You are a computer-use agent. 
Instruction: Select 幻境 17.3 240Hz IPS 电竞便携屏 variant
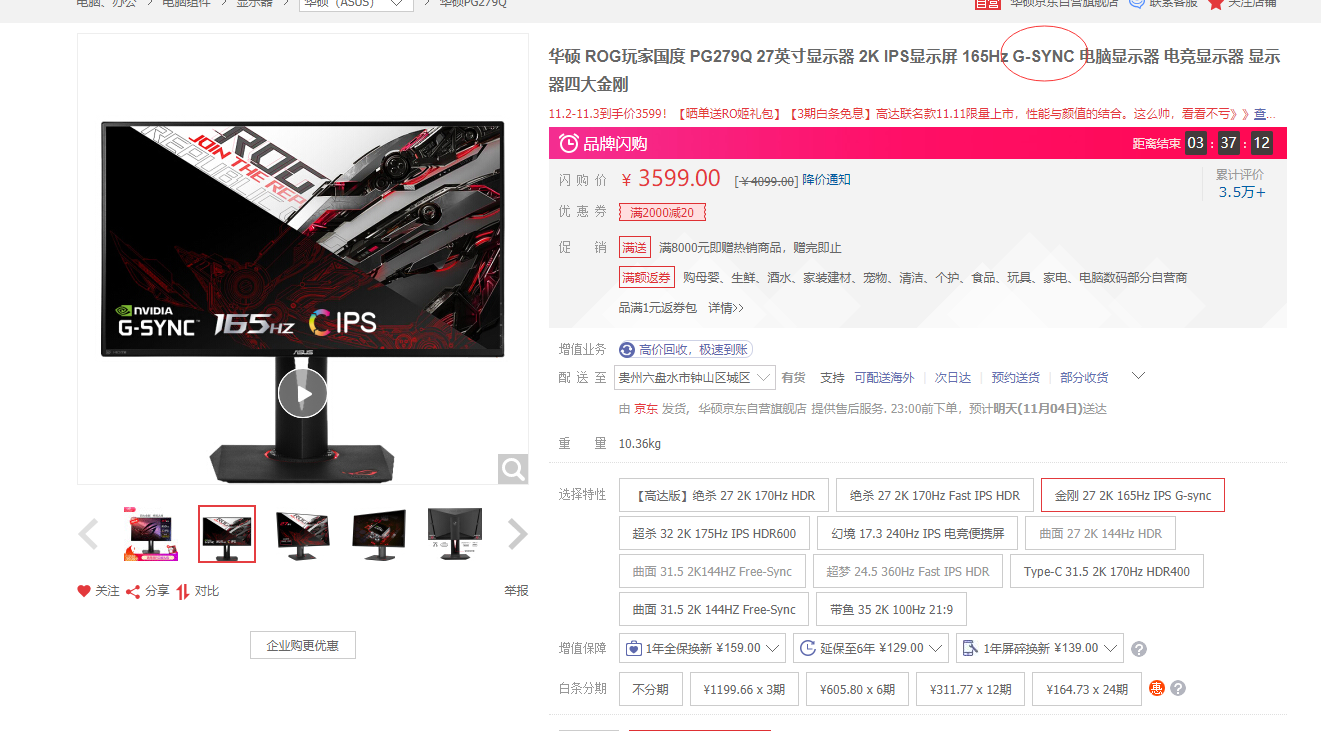tap(917, 533)
